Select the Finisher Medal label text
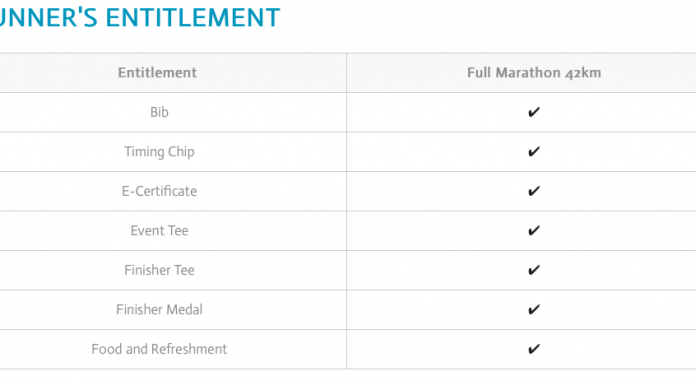Viewport: 696px width, 385px height. (x=159, y=310)
